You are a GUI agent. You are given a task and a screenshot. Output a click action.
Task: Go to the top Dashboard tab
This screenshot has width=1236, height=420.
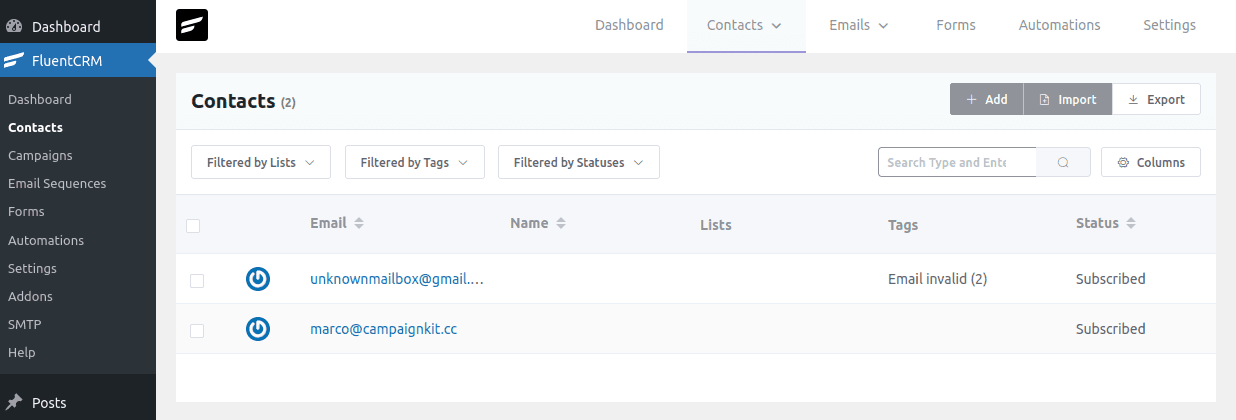629,26
